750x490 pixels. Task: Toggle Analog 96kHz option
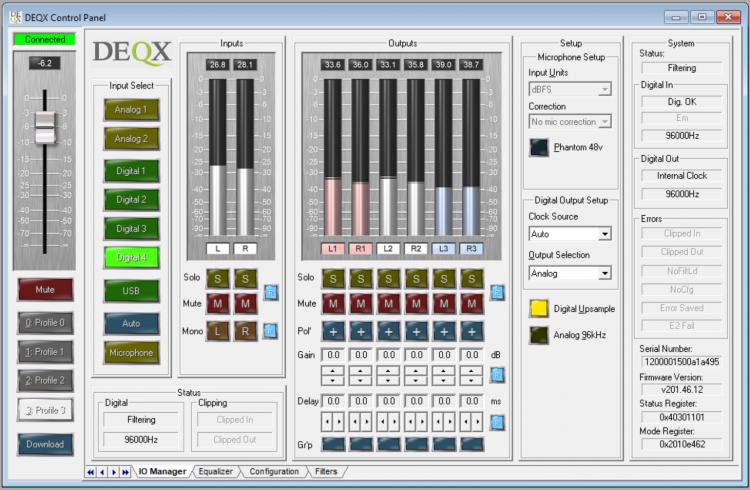[539, 335]
